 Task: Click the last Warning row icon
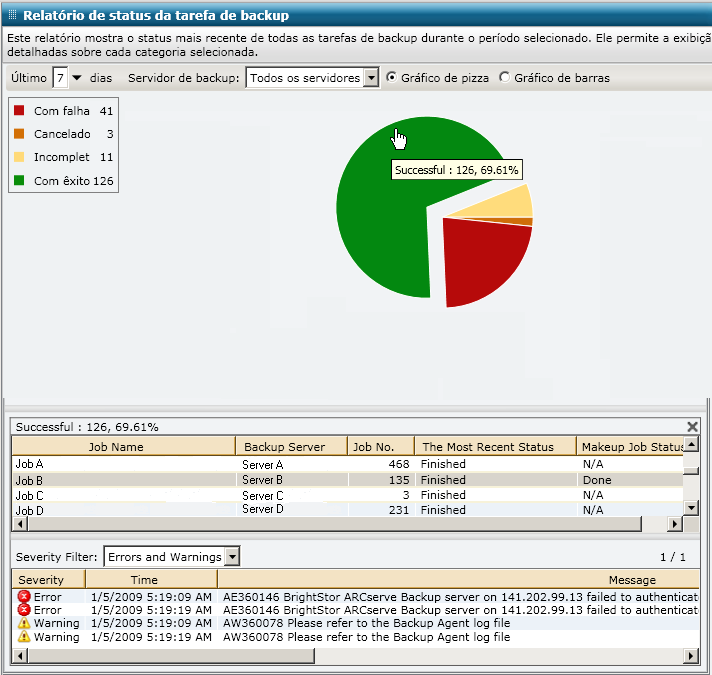[24, 637]
